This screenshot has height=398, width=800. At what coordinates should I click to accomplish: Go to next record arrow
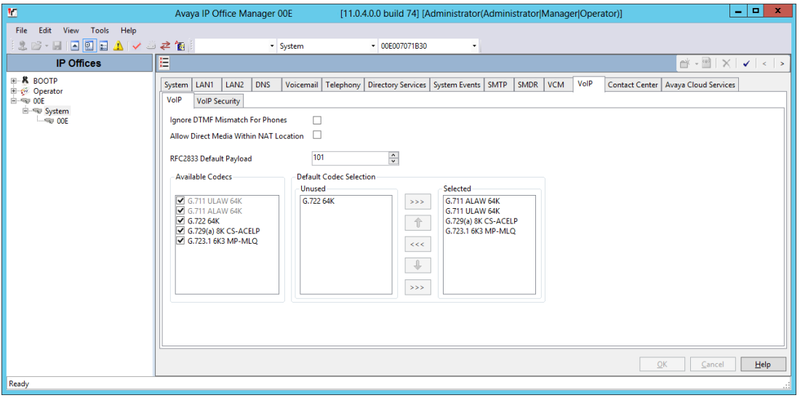(x=782, y=63)
